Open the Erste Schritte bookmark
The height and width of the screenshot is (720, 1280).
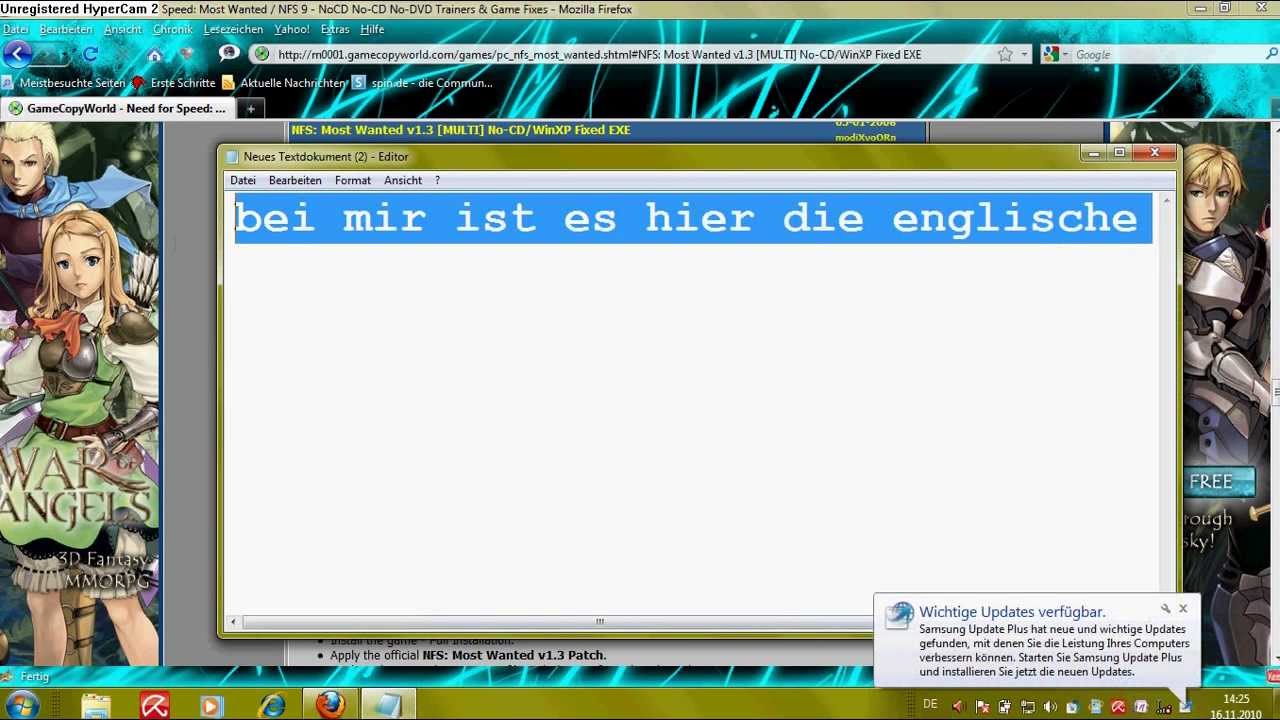(174, 83)
